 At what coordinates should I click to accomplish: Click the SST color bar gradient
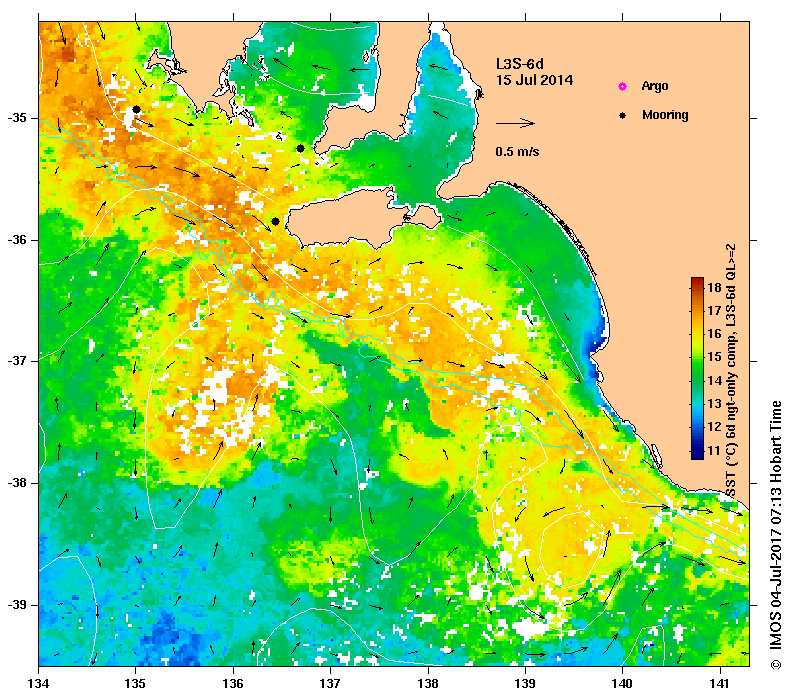pos(697,368)
